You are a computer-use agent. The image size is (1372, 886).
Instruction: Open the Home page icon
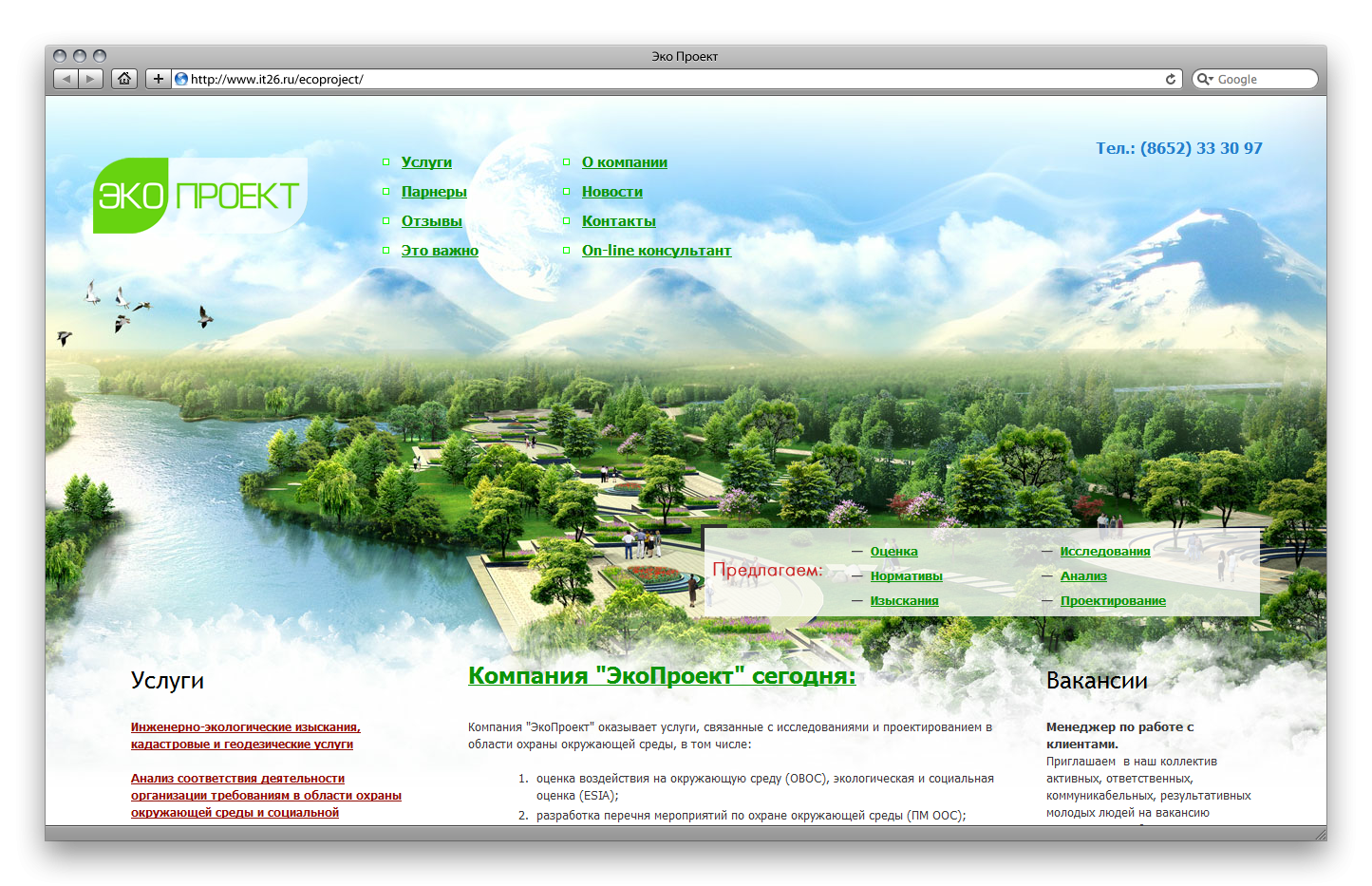124,79
